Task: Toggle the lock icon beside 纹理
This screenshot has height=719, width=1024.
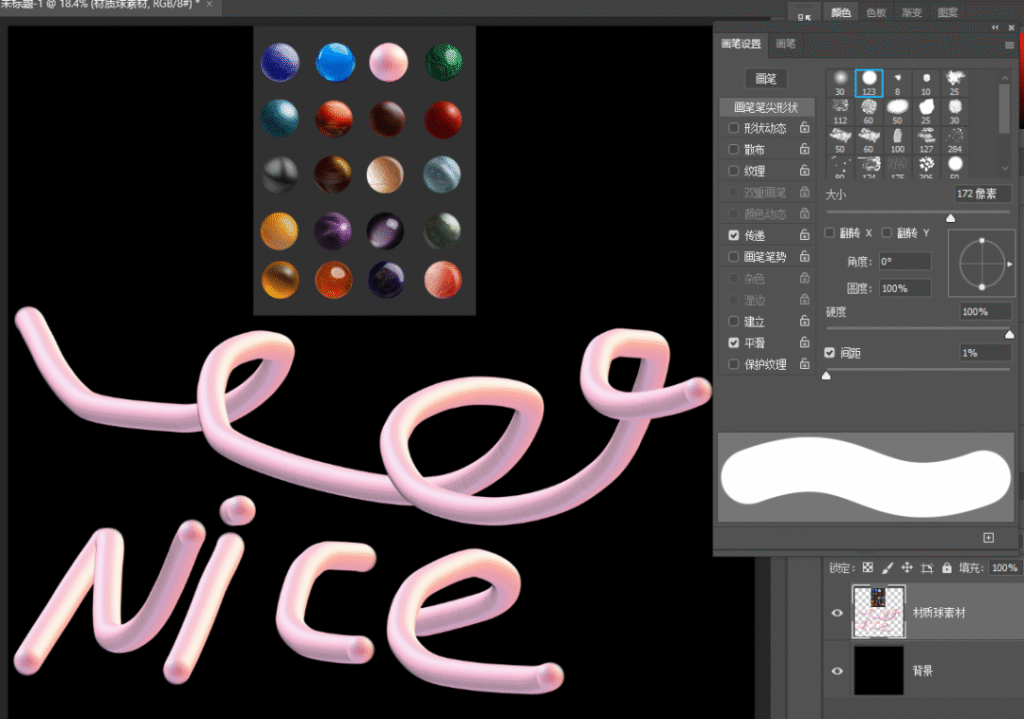Action: (805, 170)
